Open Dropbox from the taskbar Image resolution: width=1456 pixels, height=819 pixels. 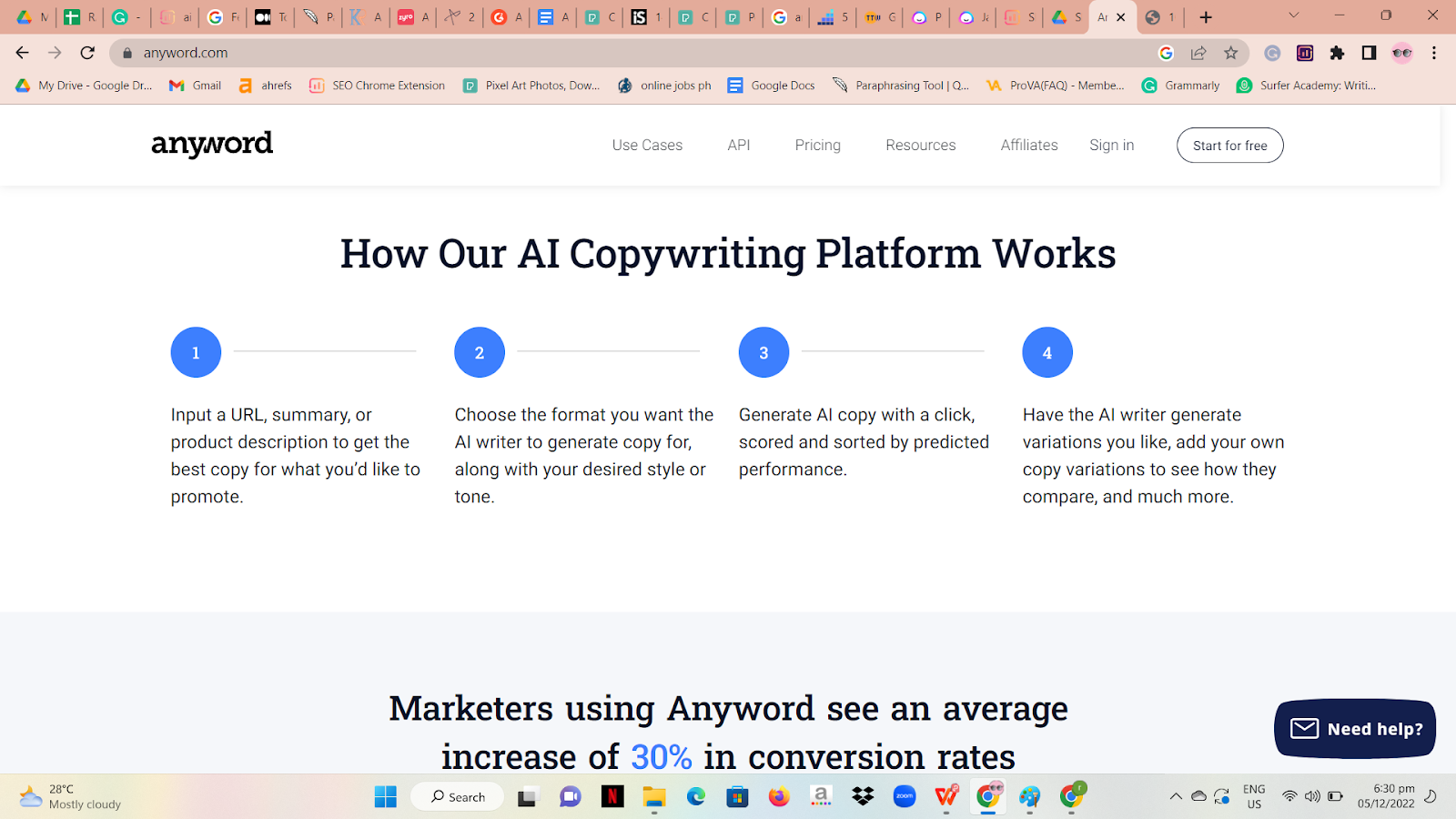click(863, 797)
